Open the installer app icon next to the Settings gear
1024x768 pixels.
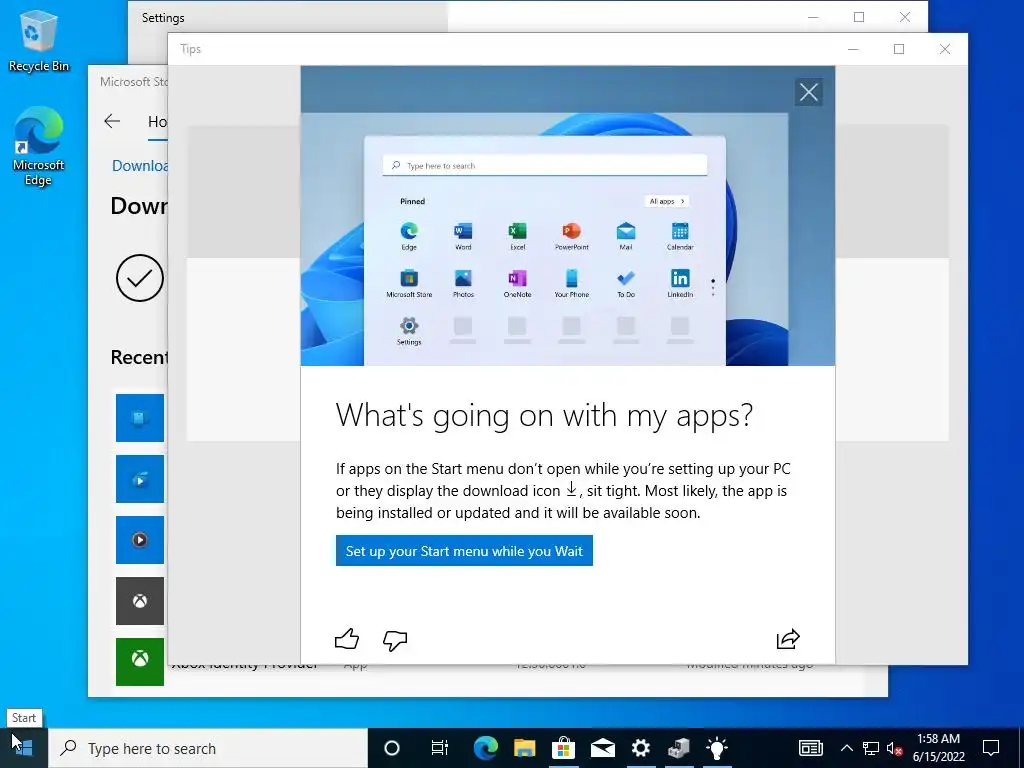[x=679, y=748]
